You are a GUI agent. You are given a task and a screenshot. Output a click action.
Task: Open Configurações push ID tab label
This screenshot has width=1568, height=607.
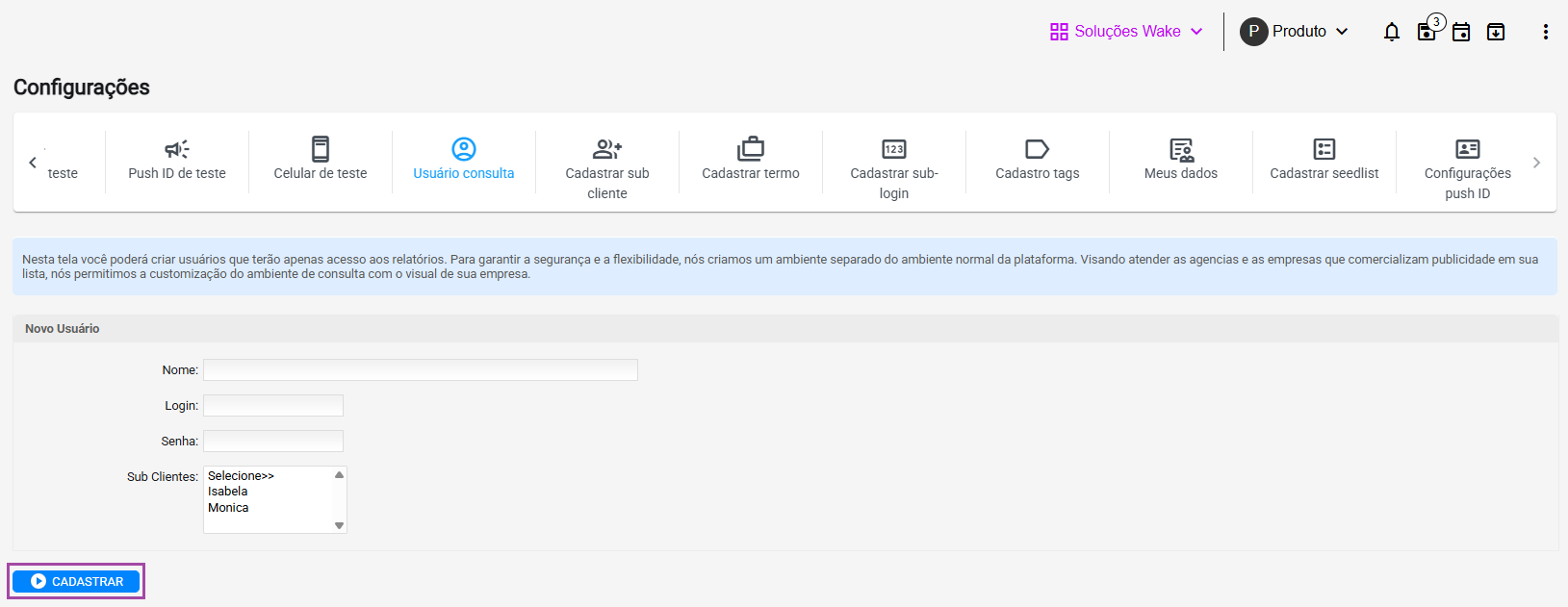click(x=1468, y=183)
